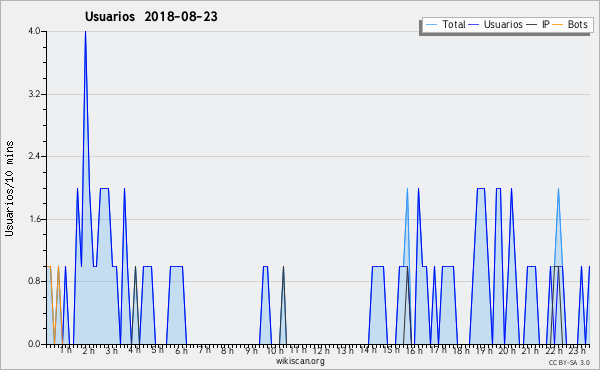Click the '21 h' x-axis label
This screenshot has height=370, width=600.
click(x=530, y=350)
